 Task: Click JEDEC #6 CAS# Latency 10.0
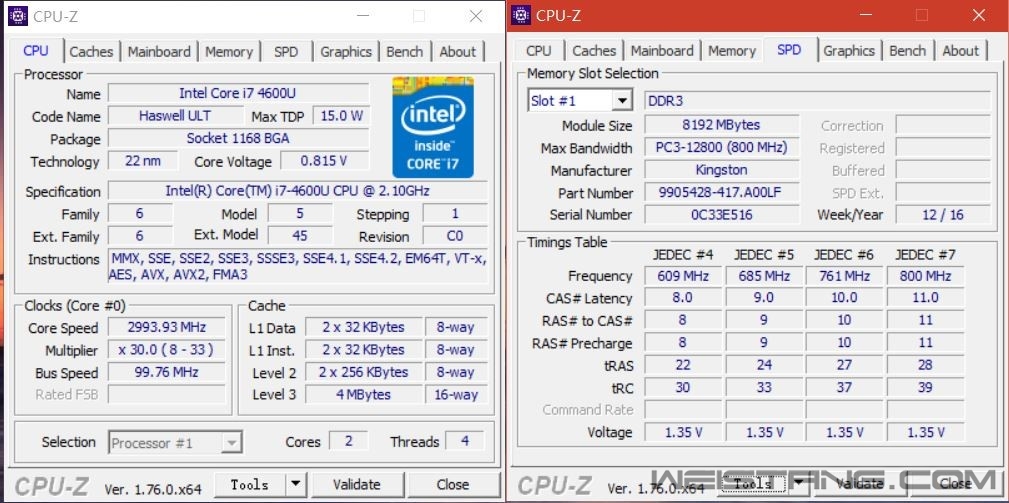click(x=844, y=298)
